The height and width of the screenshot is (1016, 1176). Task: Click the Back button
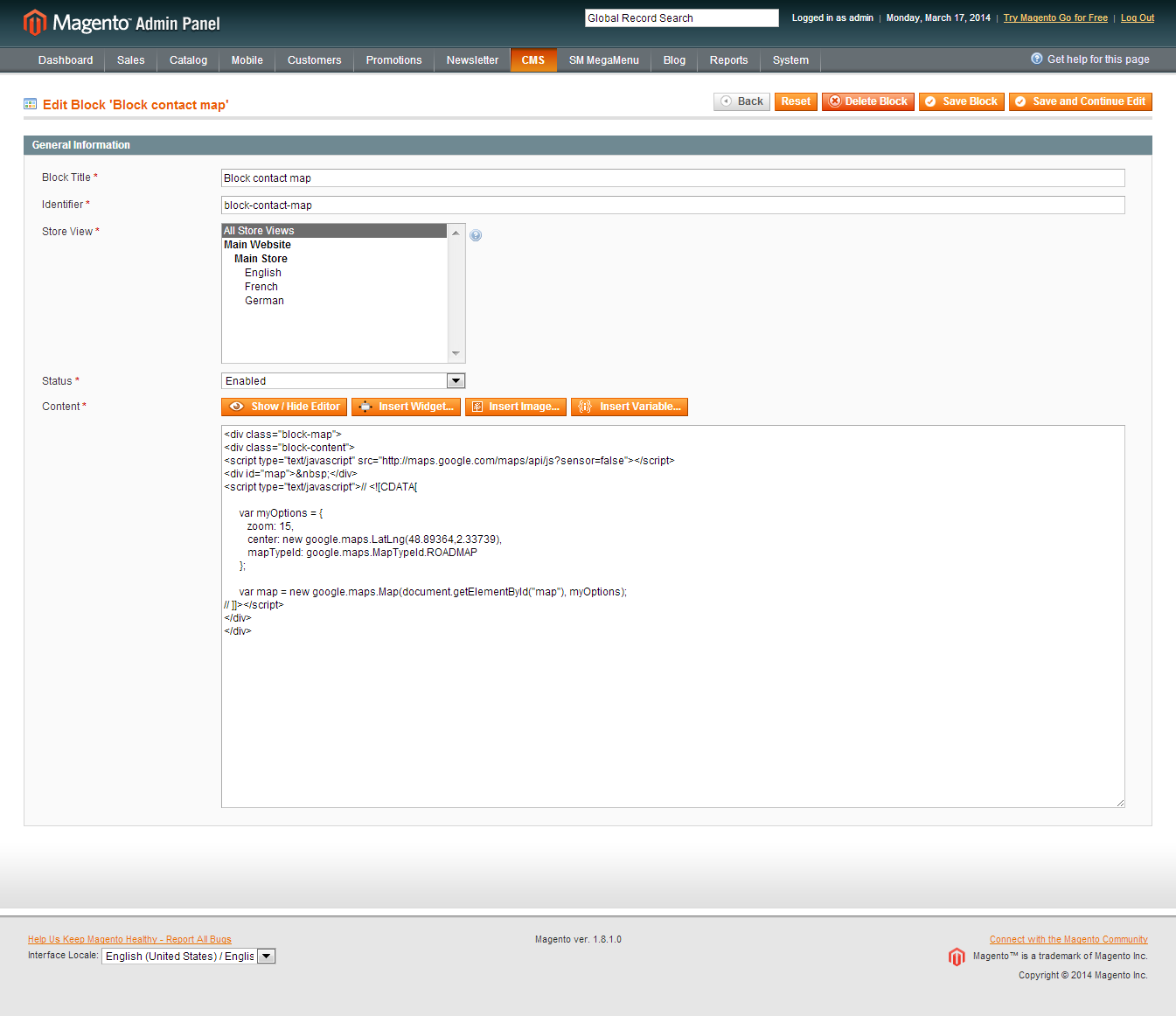point(741,101)
